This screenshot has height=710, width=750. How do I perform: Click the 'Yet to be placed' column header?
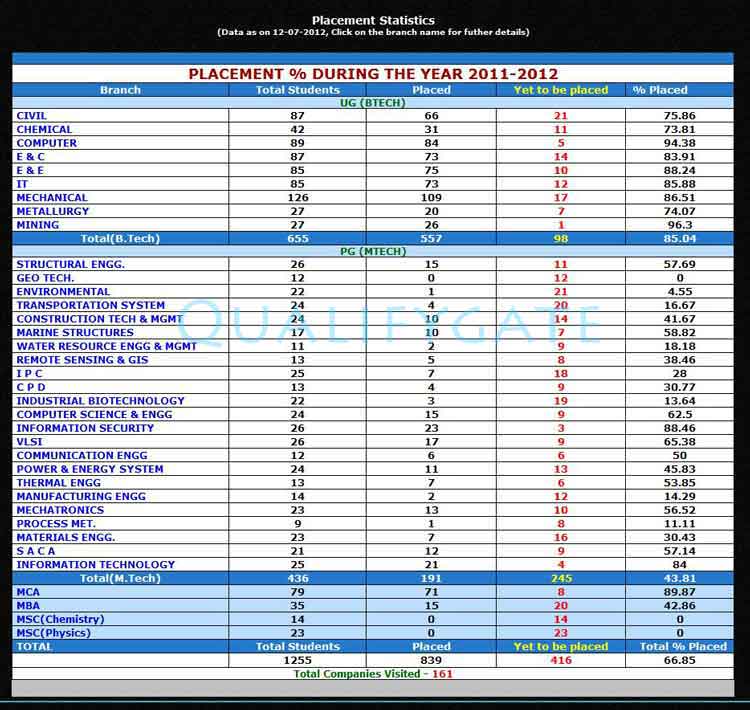[560, 90]
